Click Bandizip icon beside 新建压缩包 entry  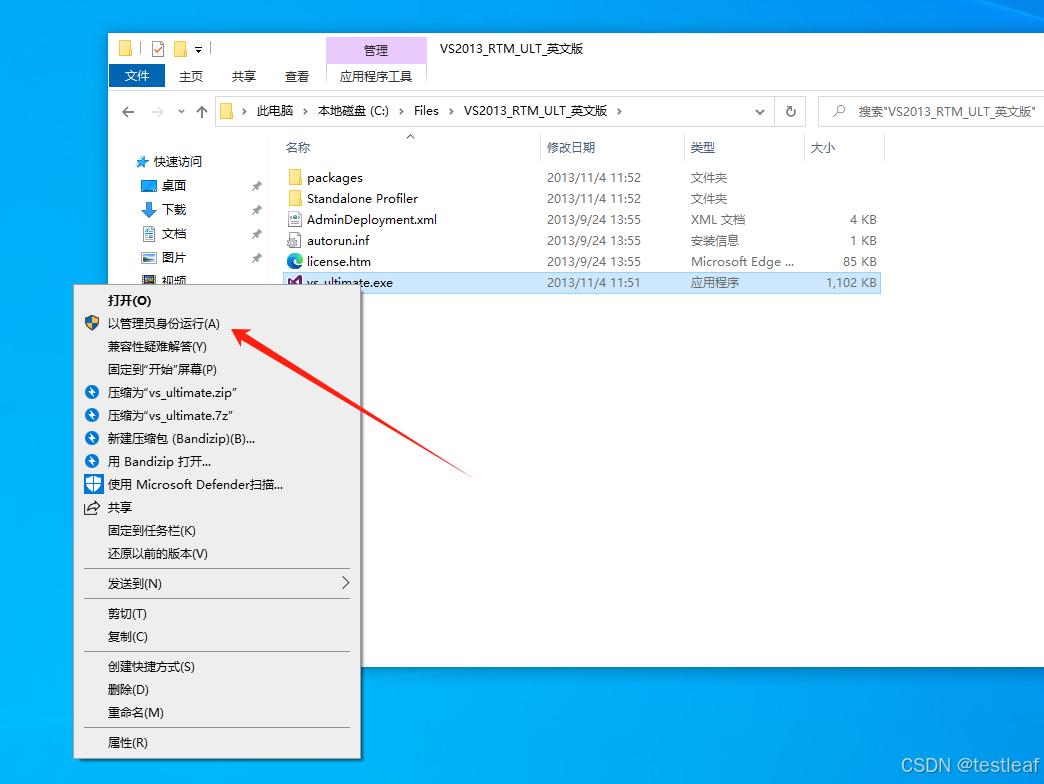[92, 438]
